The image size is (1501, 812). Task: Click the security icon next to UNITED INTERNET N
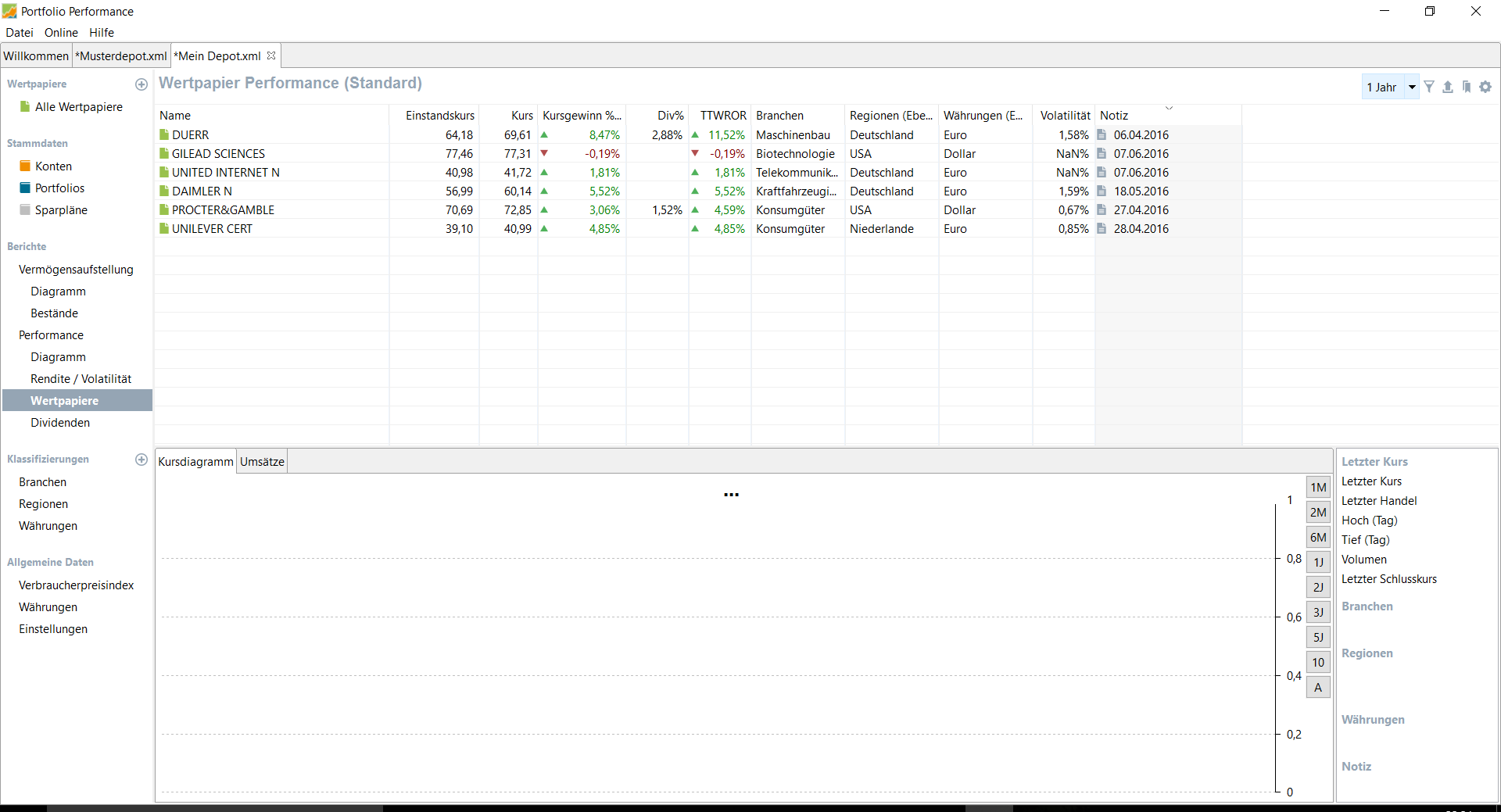[164, 172]
